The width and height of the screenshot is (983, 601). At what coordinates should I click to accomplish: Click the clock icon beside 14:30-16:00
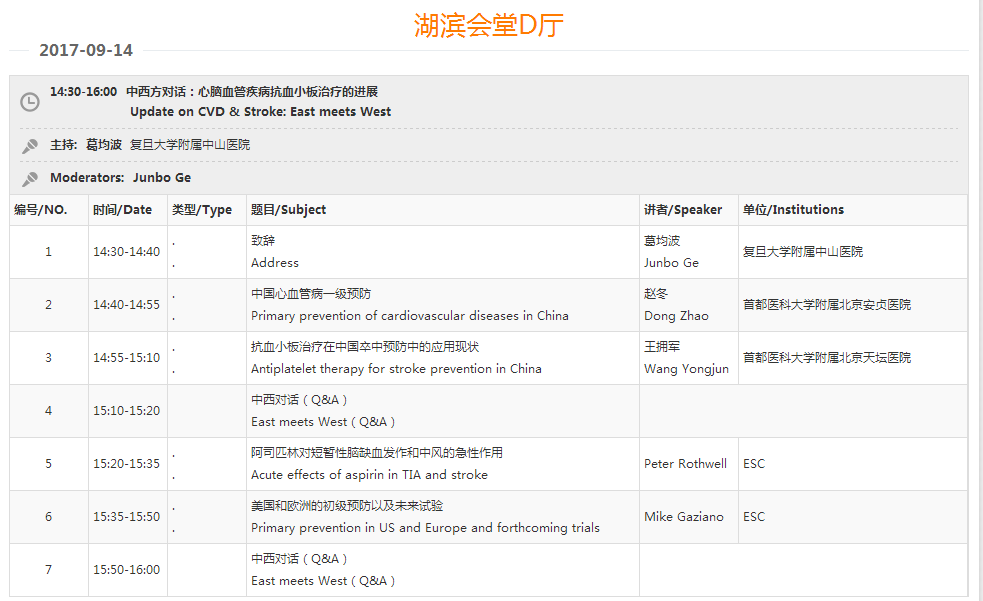(29, 102)
